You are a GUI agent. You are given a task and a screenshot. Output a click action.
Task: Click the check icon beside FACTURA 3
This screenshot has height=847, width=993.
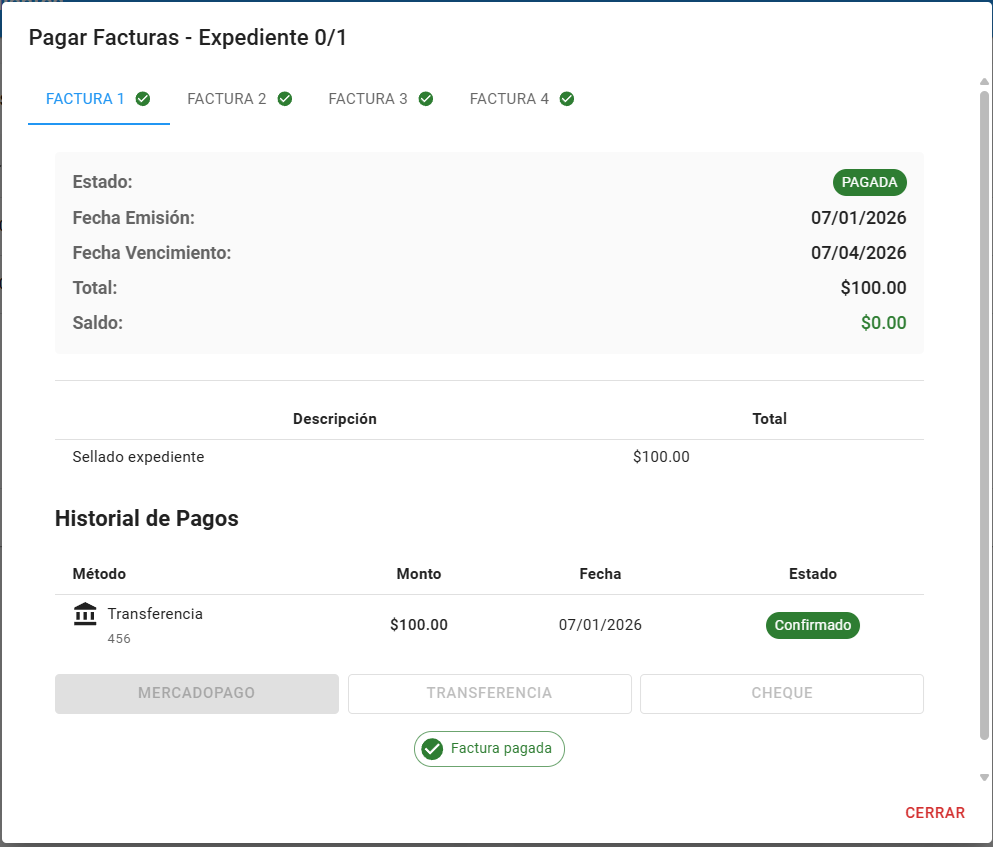click(x=425, y=99)
